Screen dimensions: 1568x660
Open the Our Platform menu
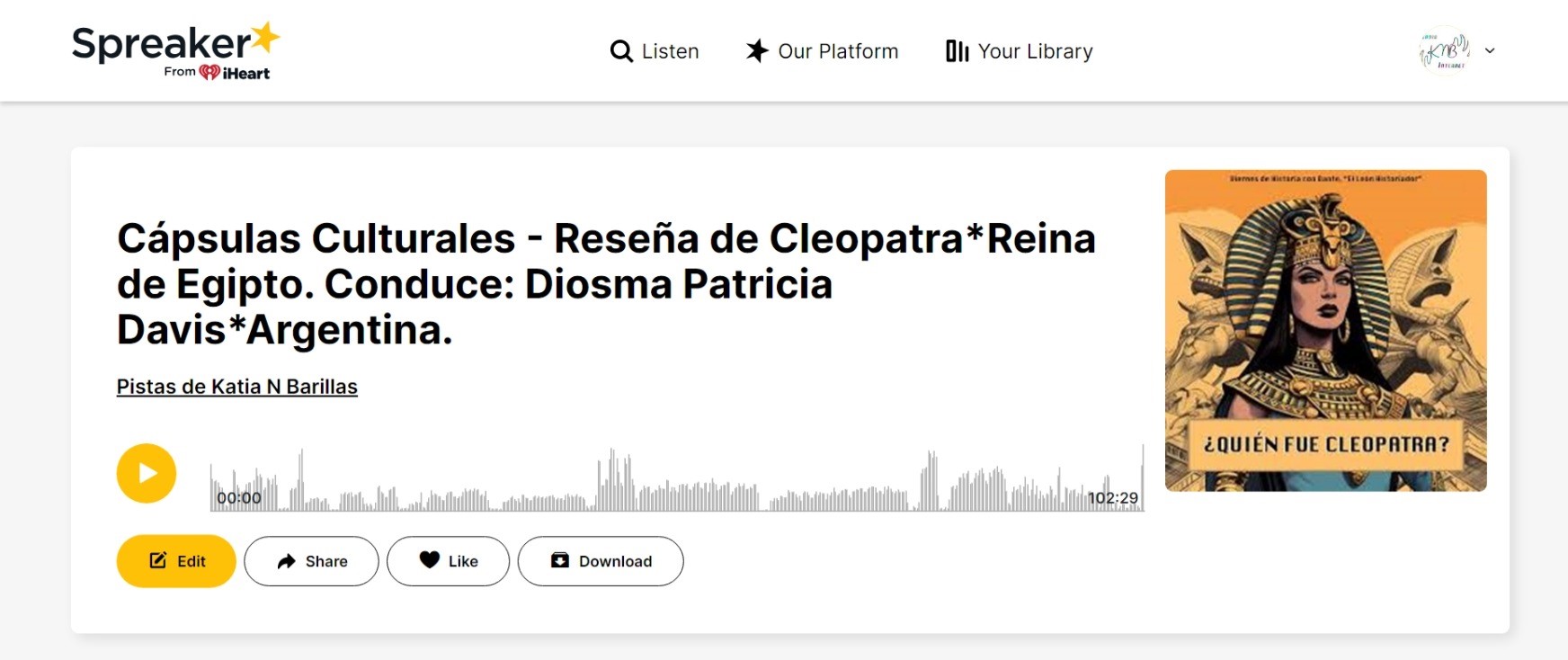pos(822,51)
